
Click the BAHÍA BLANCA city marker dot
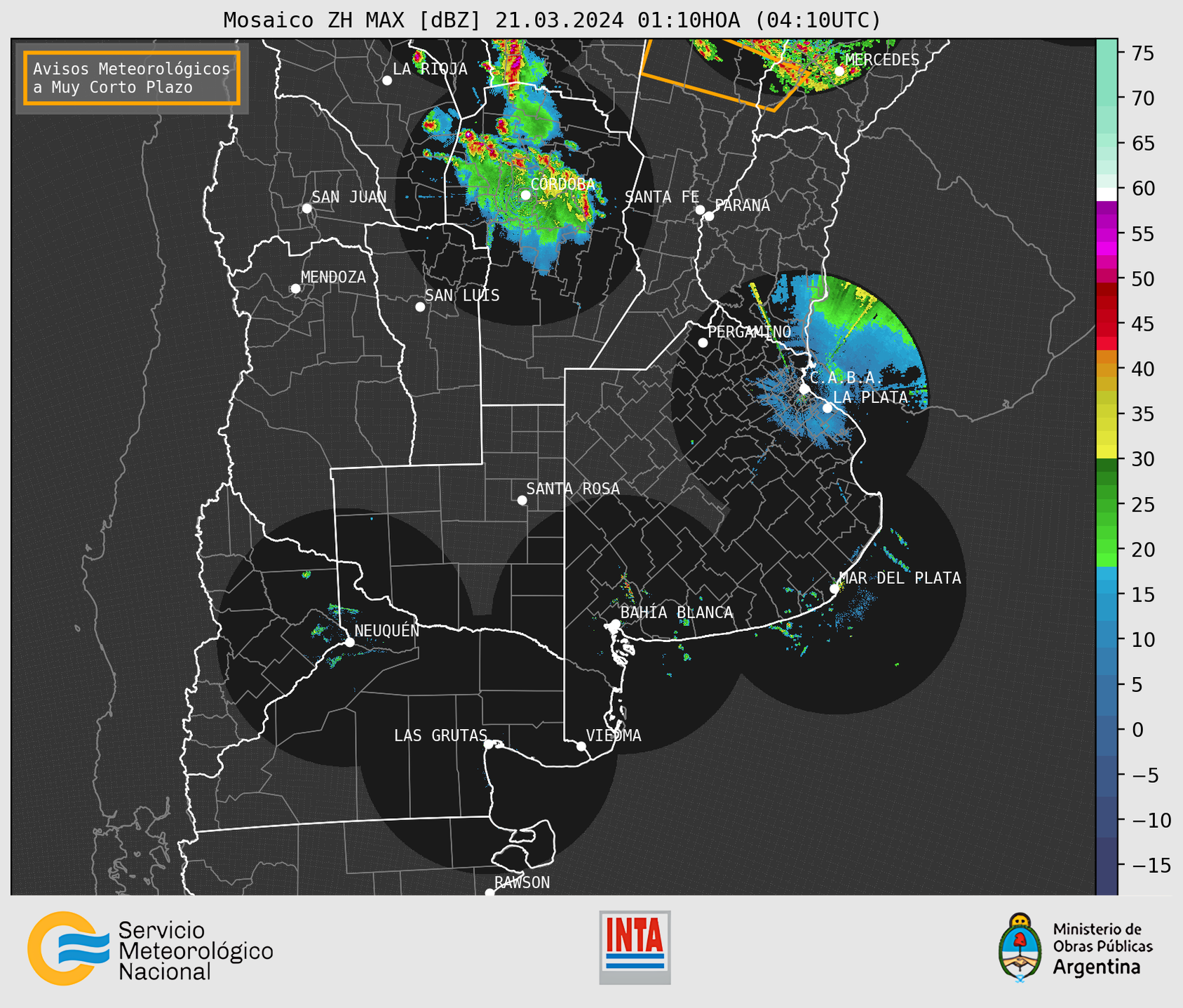615,624
